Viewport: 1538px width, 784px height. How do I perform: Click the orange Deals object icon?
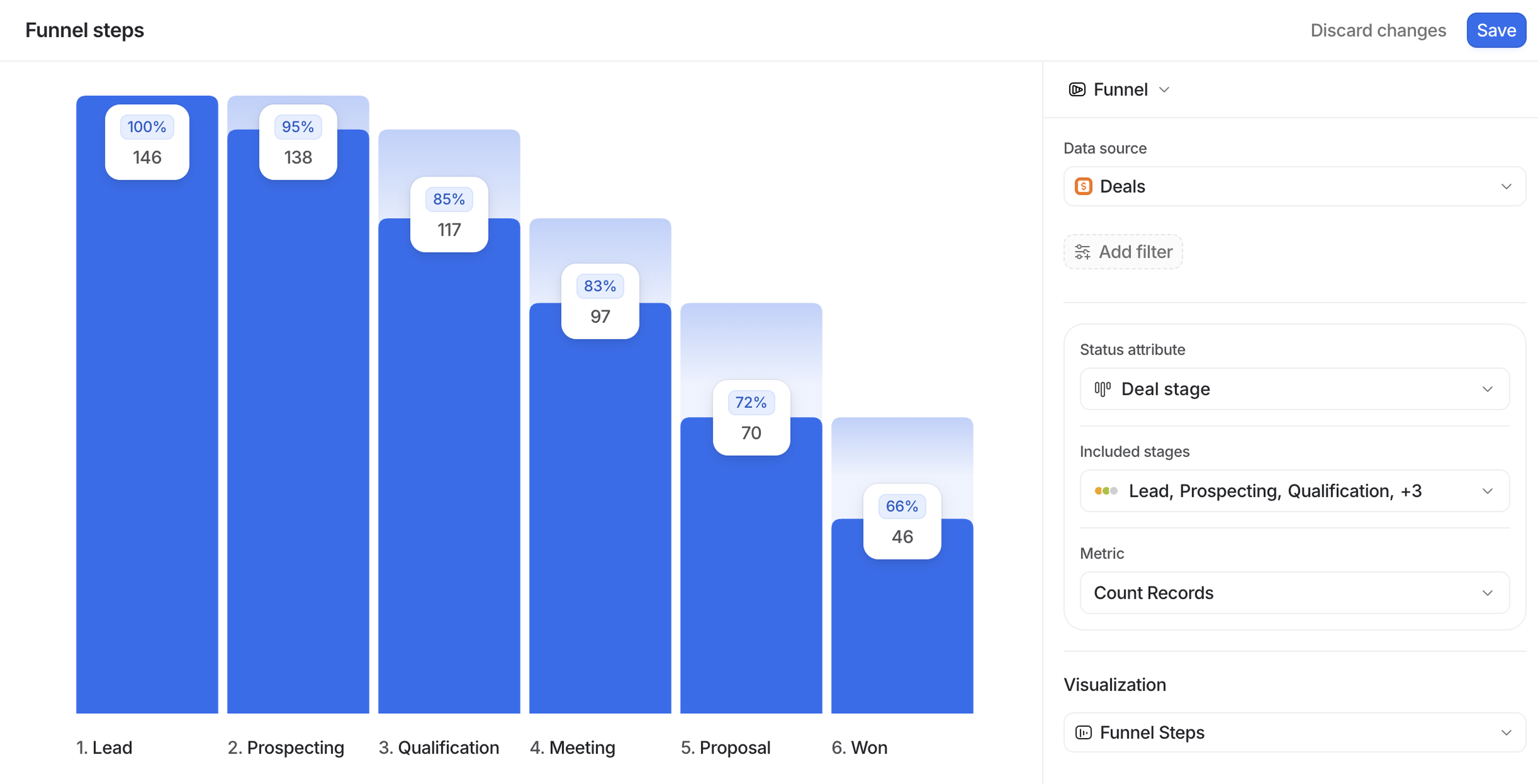[1083, 186]
